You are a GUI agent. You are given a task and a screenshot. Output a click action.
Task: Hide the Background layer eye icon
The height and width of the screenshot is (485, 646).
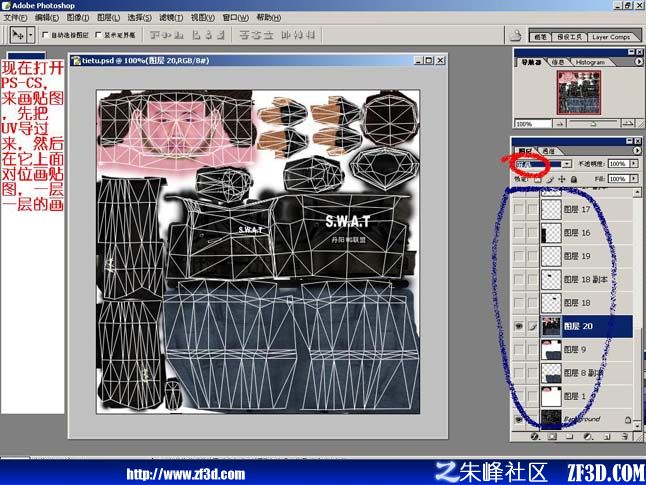tap(519, 419)
